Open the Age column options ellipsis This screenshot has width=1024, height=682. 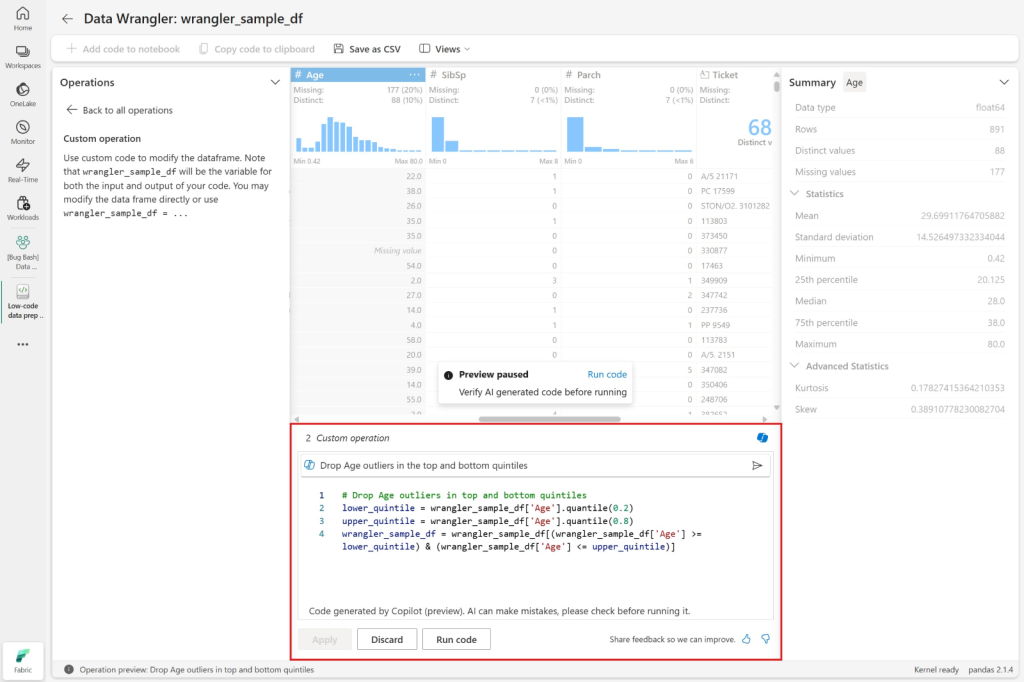coord(414,75)
